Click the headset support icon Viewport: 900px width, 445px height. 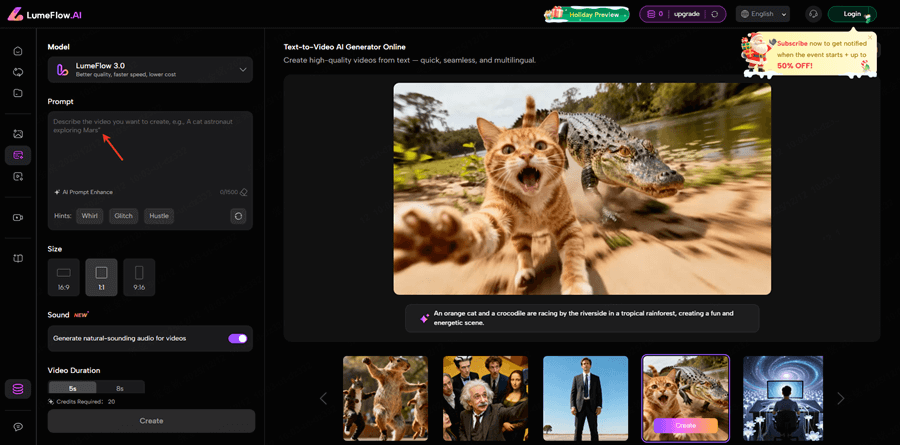point(813,14)
